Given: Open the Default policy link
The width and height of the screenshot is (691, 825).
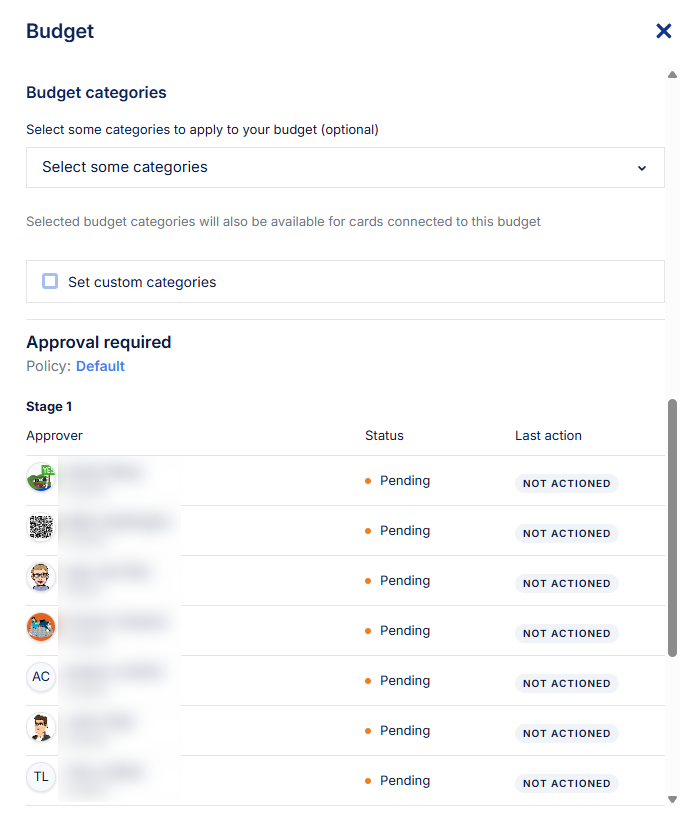Looking at the screenshot, I should 100,366.
